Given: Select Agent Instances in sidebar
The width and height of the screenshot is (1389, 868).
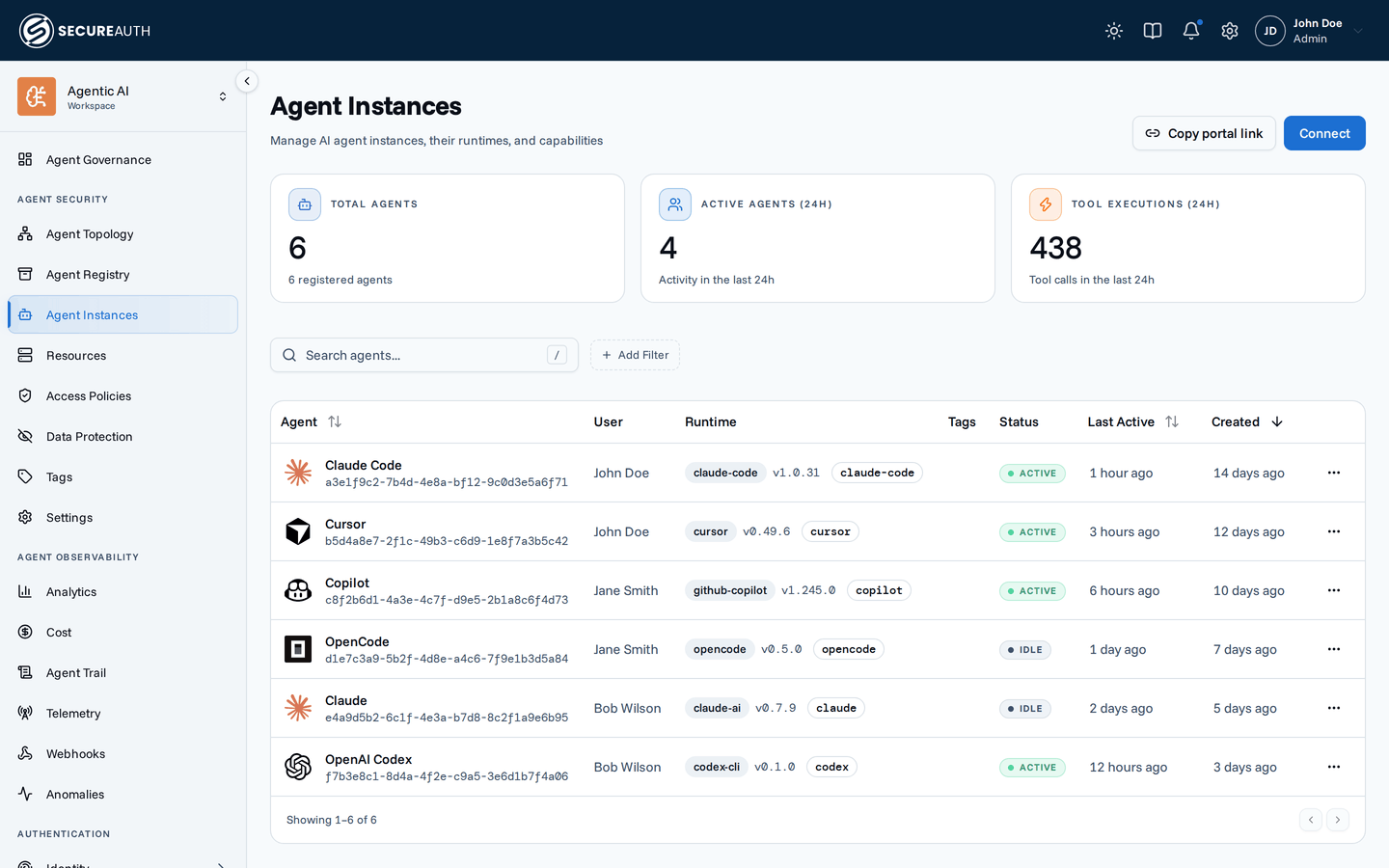Looking at the screenshot, I should (x=123, y=314).
